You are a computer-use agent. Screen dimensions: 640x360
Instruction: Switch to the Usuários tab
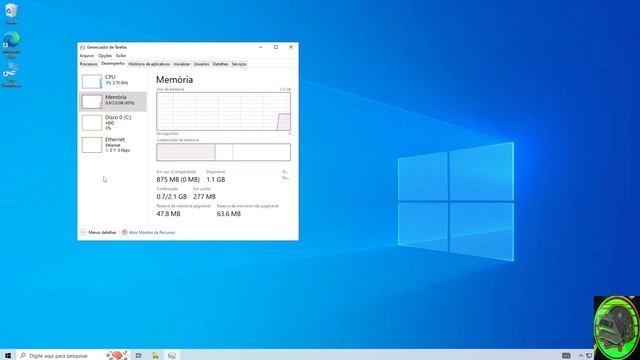coord(201,64)
